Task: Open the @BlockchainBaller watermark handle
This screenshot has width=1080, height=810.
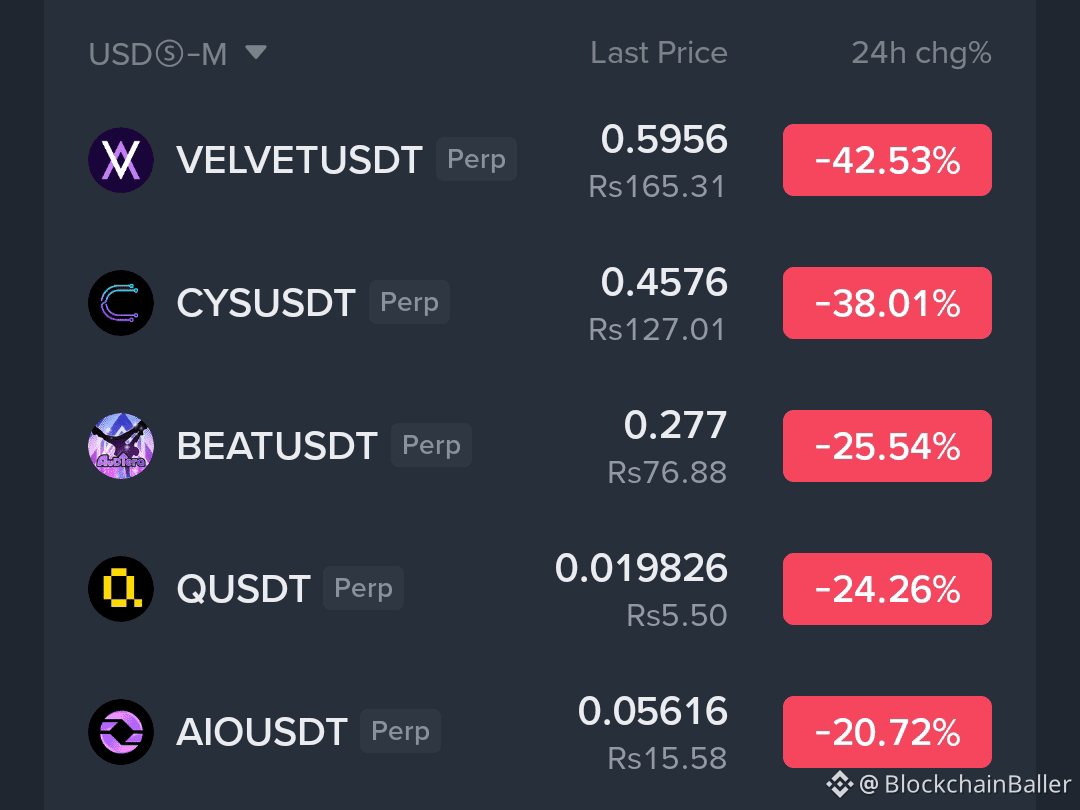Action: pos(965,784)
